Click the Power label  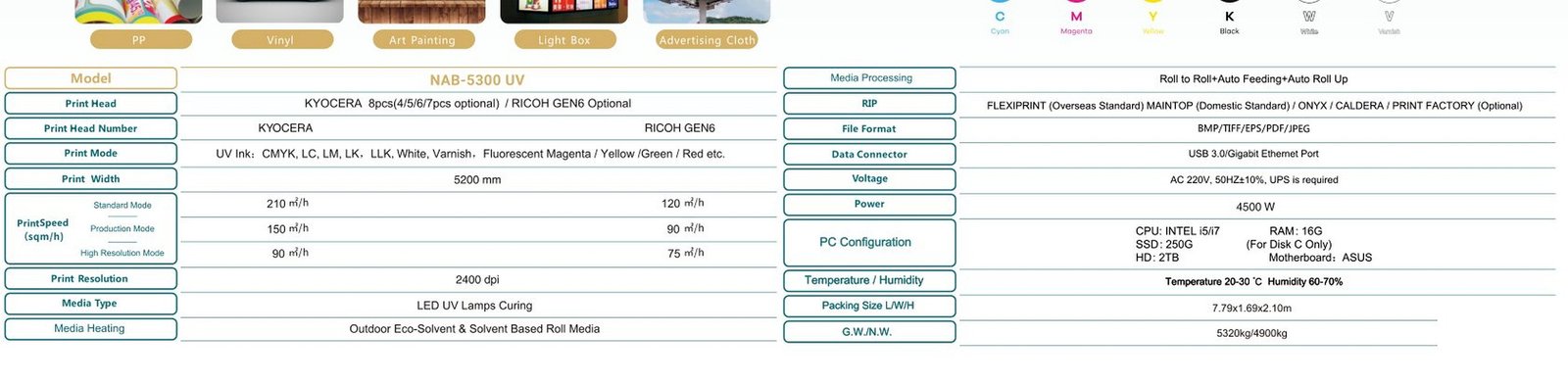click(870, 205)
